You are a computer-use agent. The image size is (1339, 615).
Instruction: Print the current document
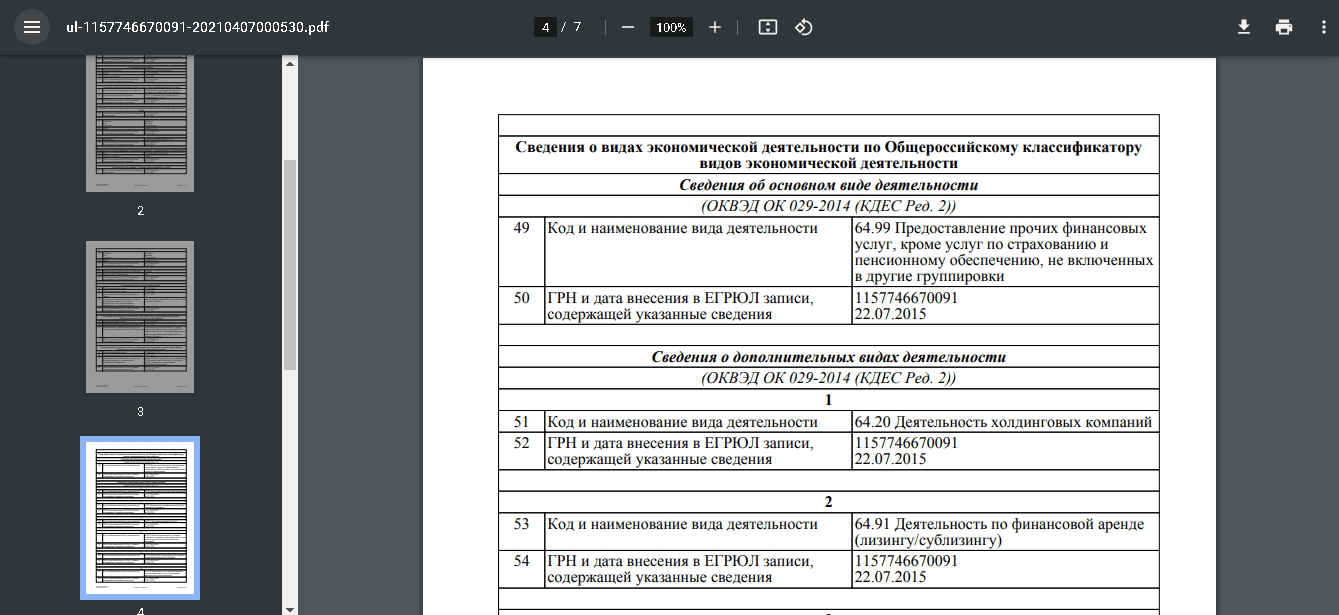[x=1284, y=27]
